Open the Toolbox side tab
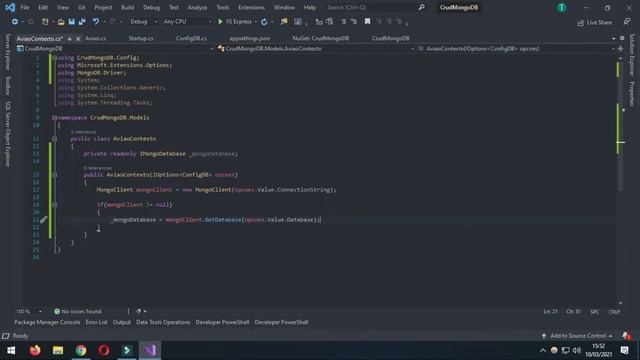 click(x=8, y=85)
